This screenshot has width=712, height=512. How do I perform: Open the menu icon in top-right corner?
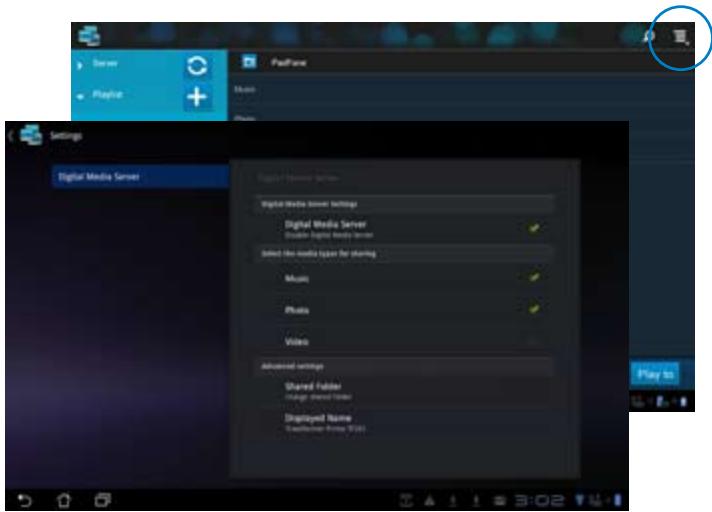coord(681,37)
